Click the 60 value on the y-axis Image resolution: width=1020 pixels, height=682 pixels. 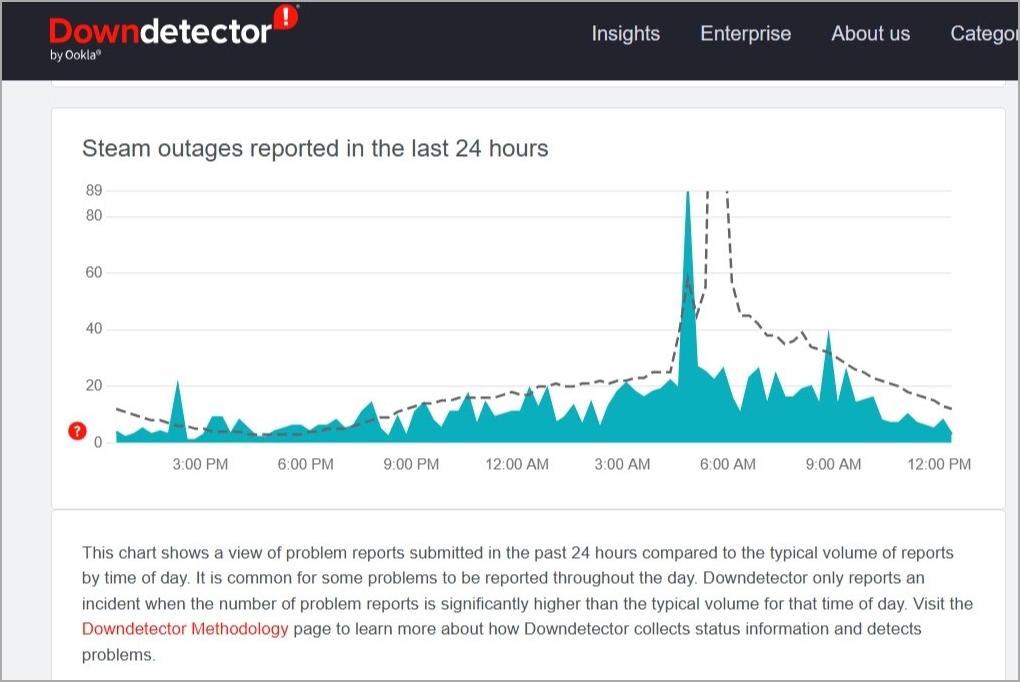(94, 272)
